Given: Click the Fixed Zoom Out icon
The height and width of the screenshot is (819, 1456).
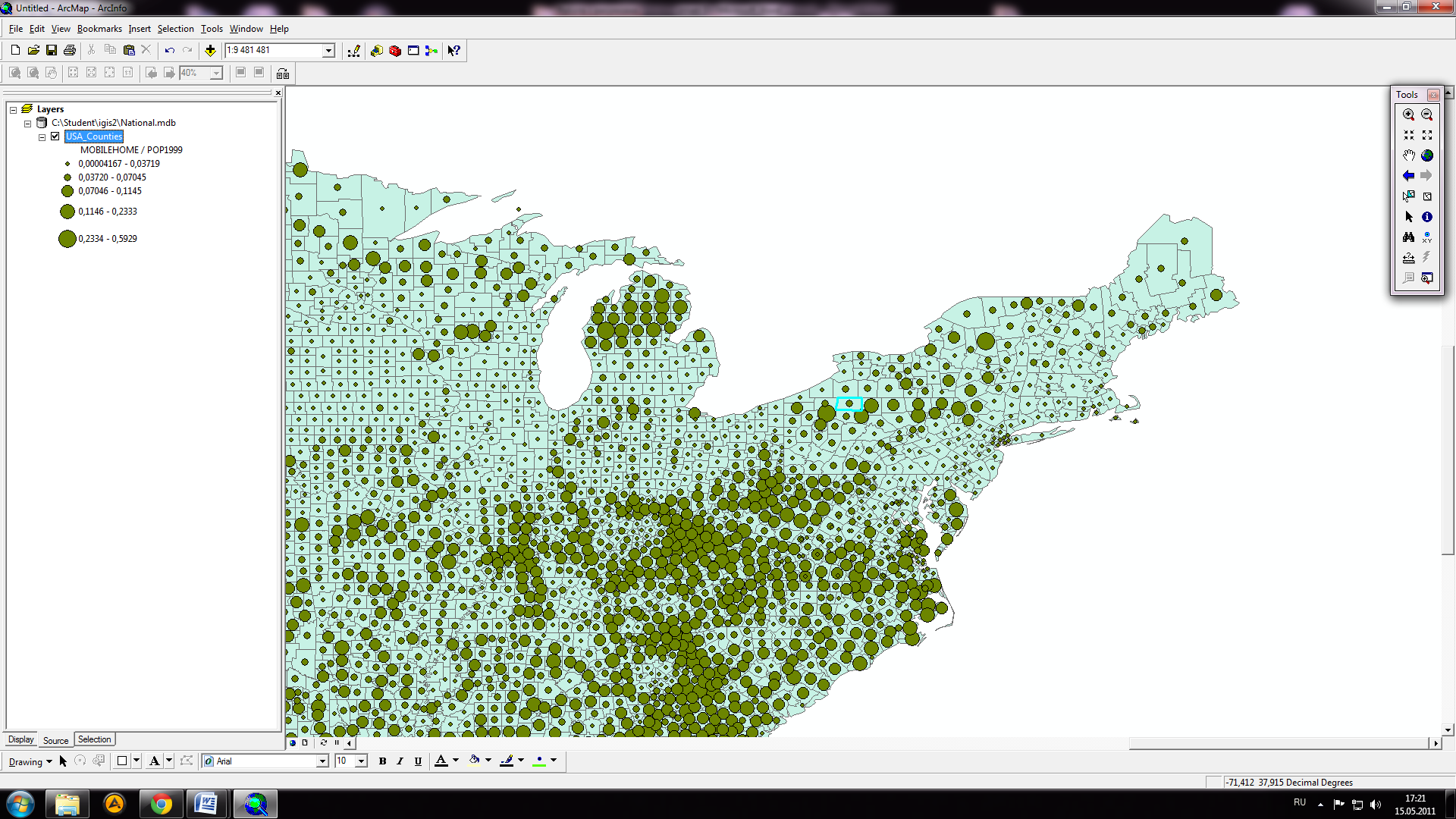Looking at the screenshot, I should click(1427, 135).
